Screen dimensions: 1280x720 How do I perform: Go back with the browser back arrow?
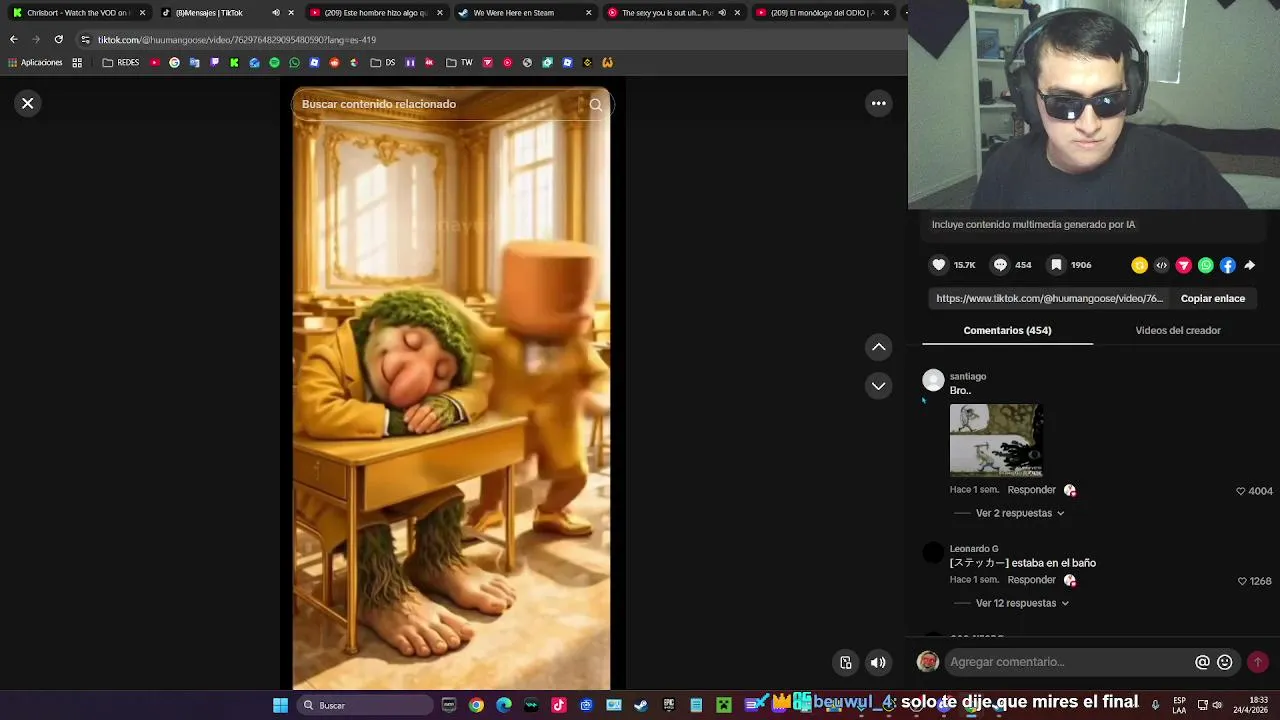[13, 39]
